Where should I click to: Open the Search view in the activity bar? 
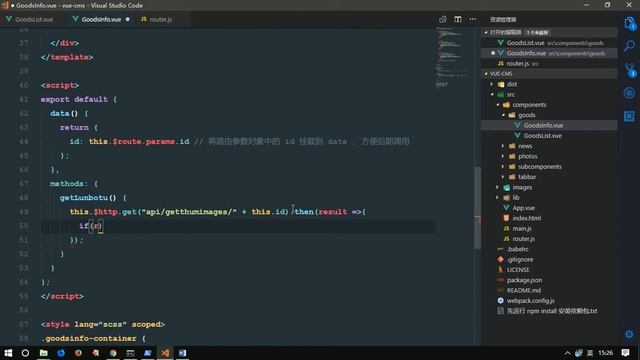point(629,45)
